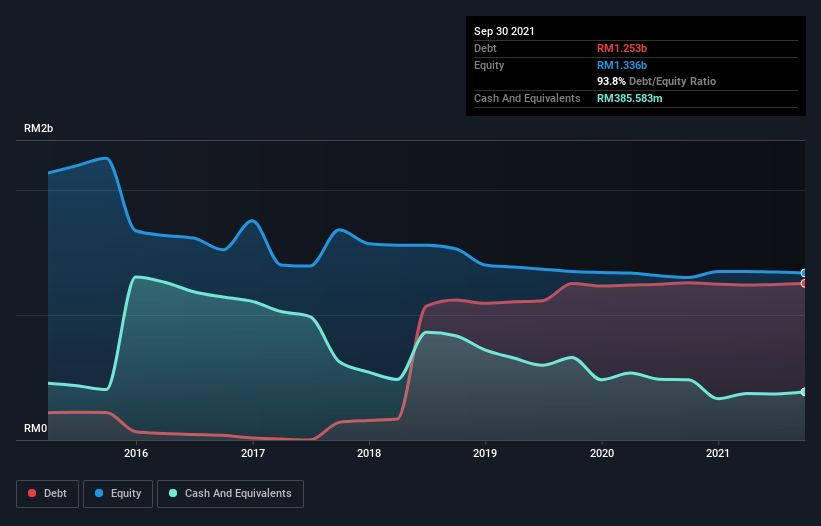Click the 2021 x-axis label

(x=718, y=453)
